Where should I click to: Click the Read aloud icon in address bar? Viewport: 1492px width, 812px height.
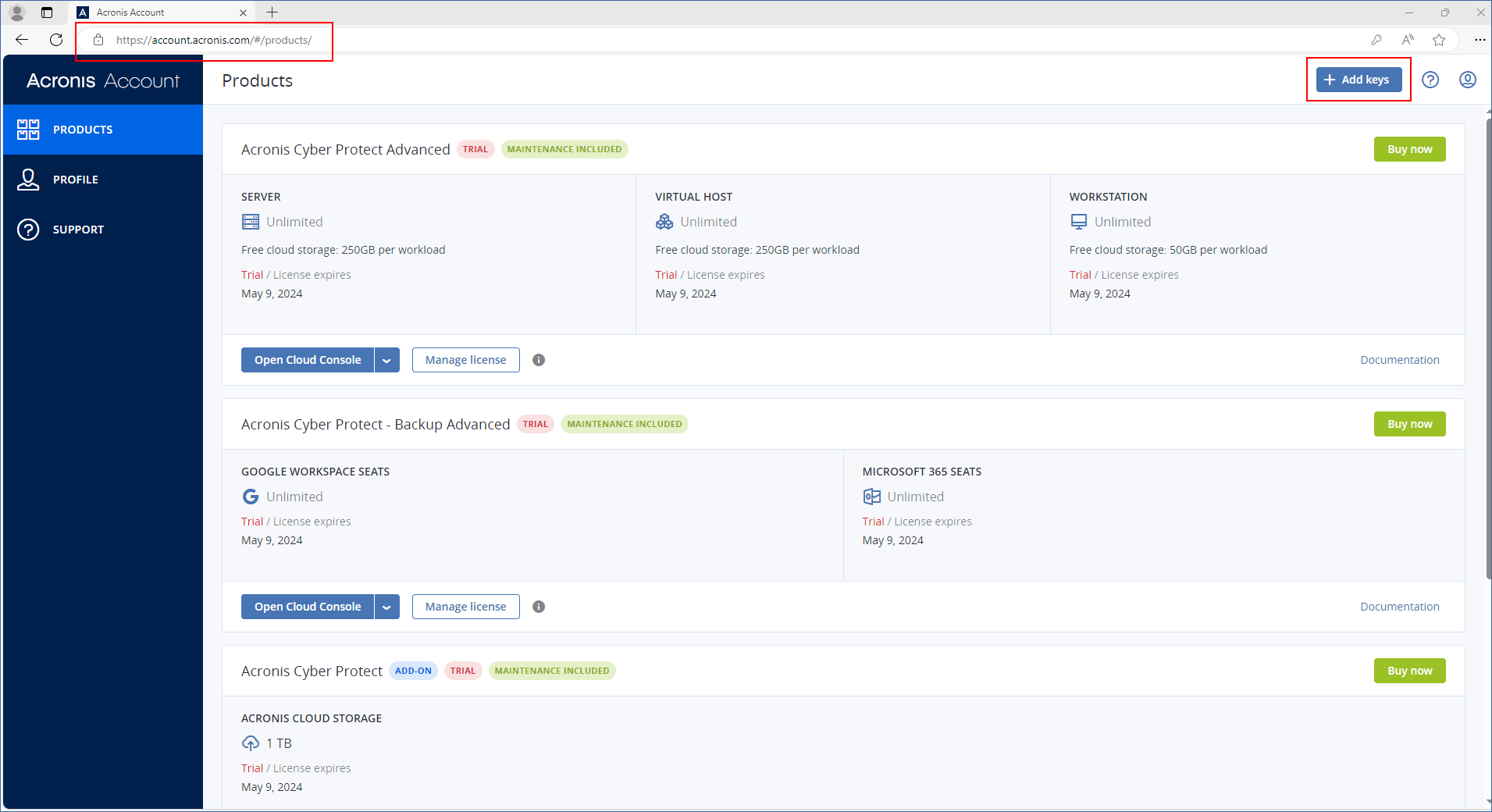click(x=1408, y=40)
